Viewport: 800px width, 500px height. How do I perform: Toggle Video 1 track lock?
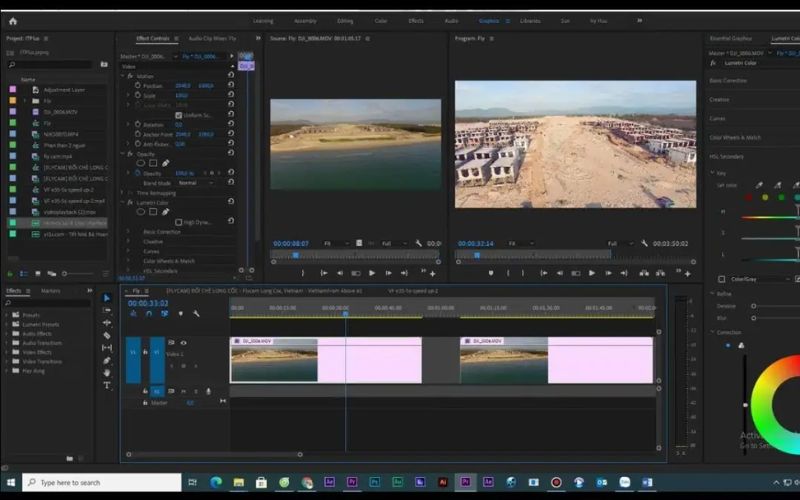tap(145, 352)
